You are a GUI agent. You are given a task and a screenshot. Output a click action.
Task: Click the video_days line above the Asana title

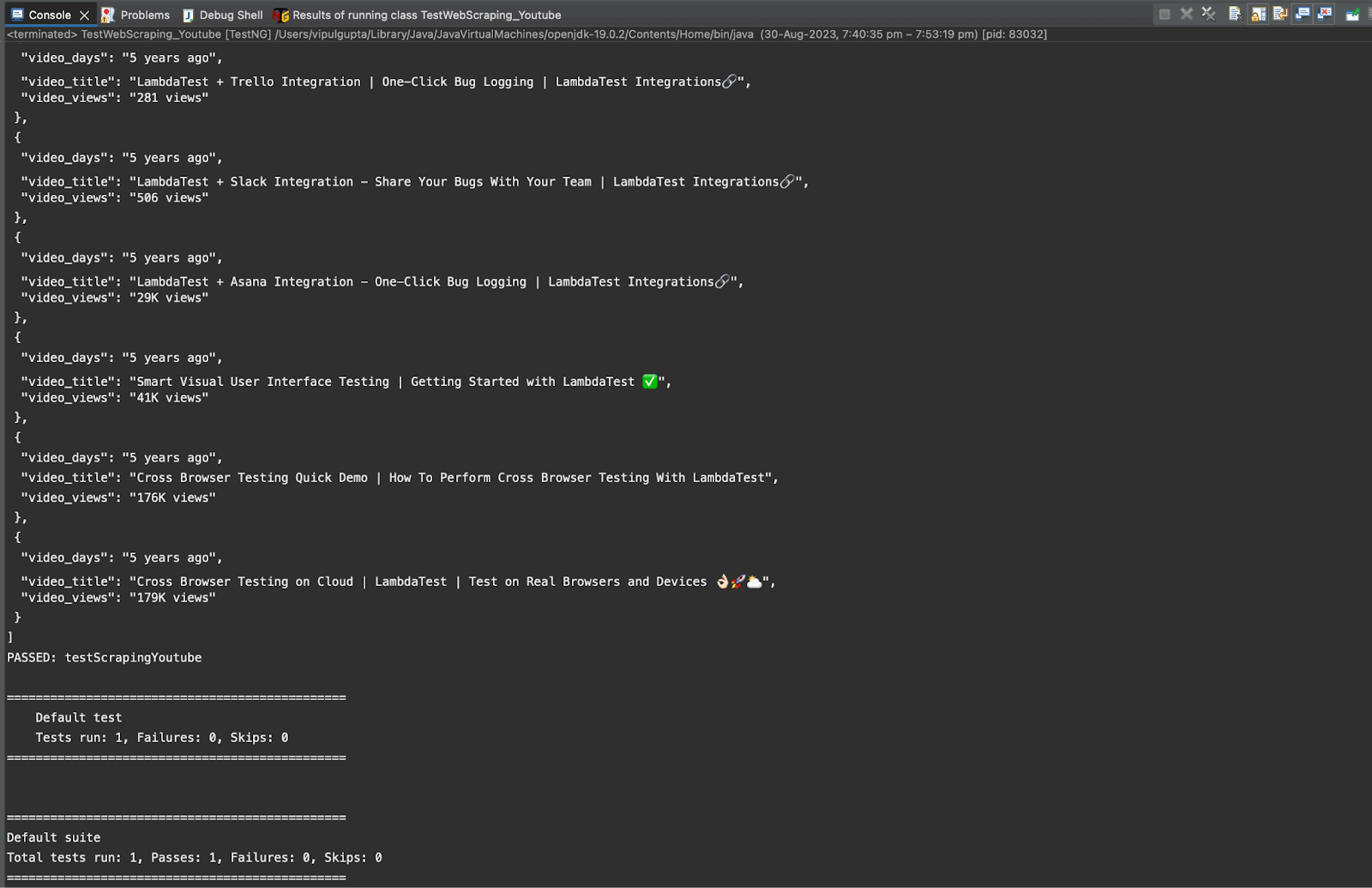point(122,258)
